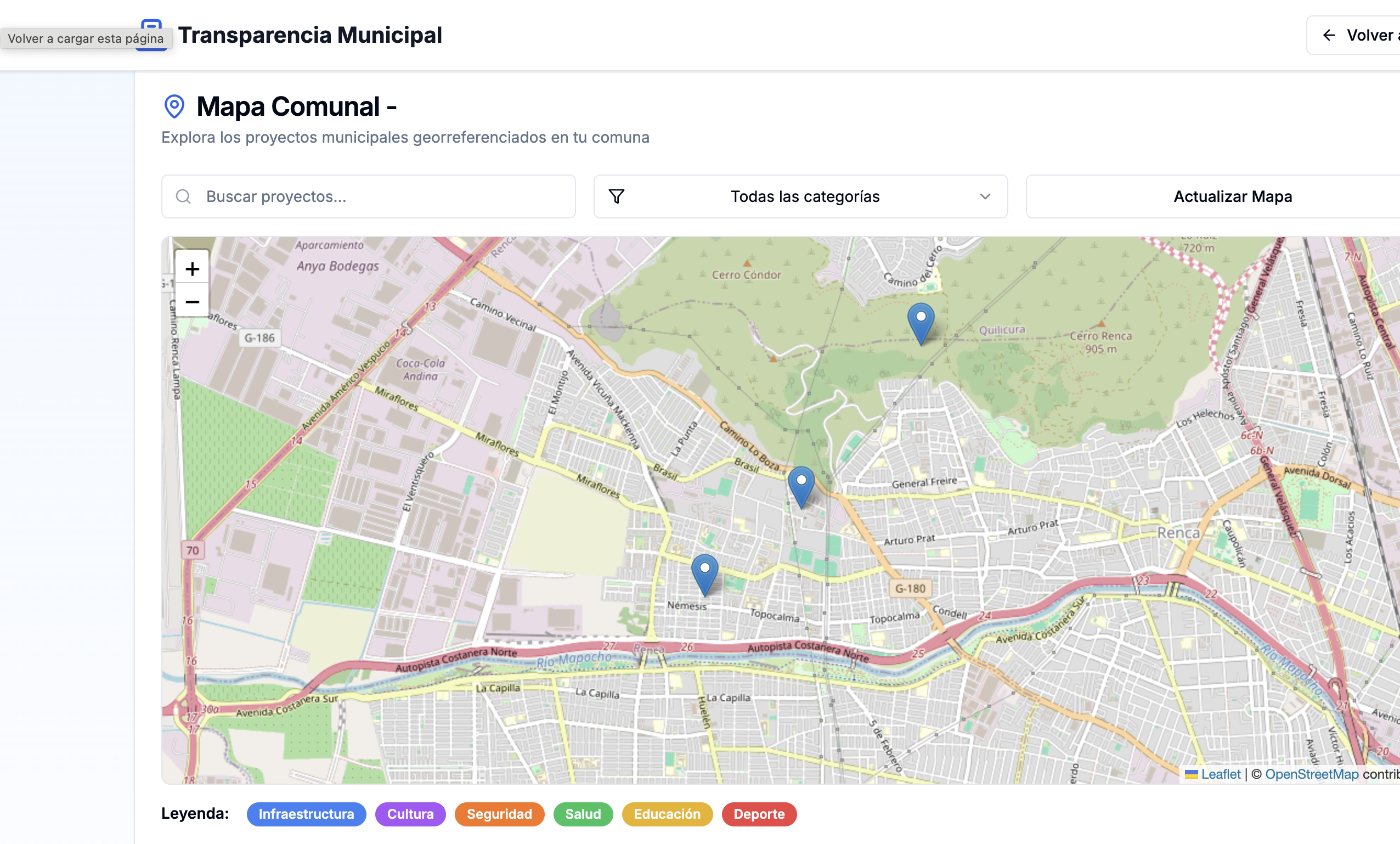Click the blue pin icon beside Mapa Comunal
This screenshot has height=844, width=1400.
pos(173,106)
